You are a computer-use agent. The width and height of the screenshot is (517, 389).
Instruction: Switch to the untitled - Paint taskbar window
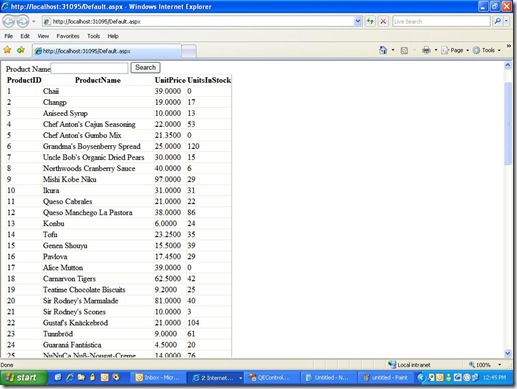pyautogui.click(x=386, y=378)
